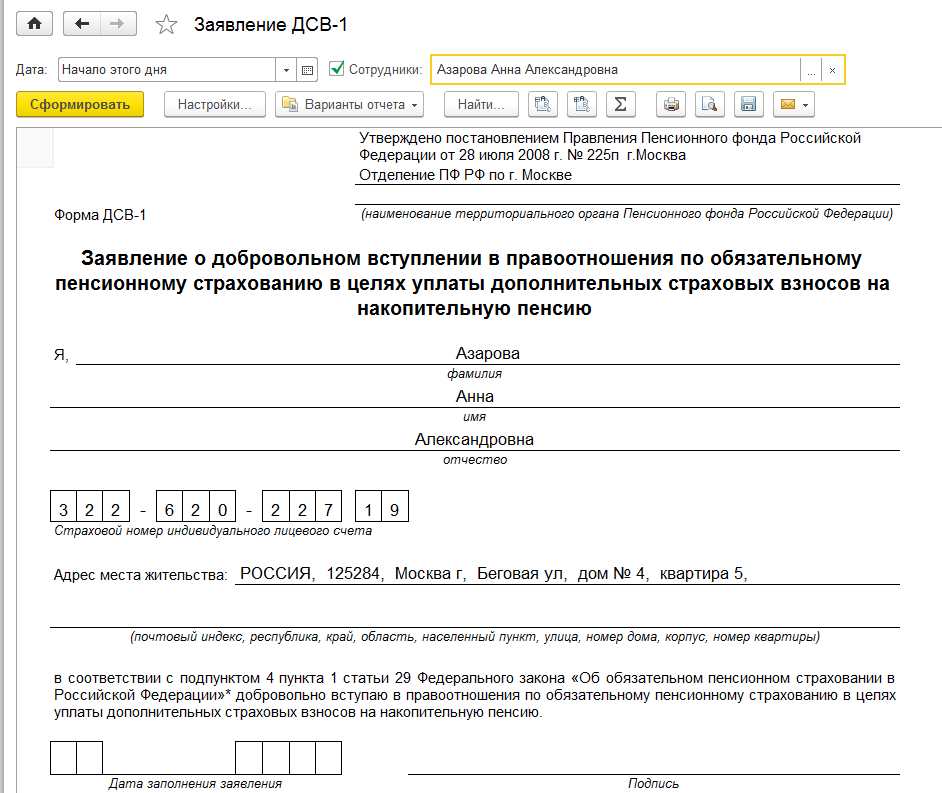Open the Варианты отчета dropdown
Image resolution: width=942 pixels, height=793 pixels.
pyautogui.click(x=349, y=104)
